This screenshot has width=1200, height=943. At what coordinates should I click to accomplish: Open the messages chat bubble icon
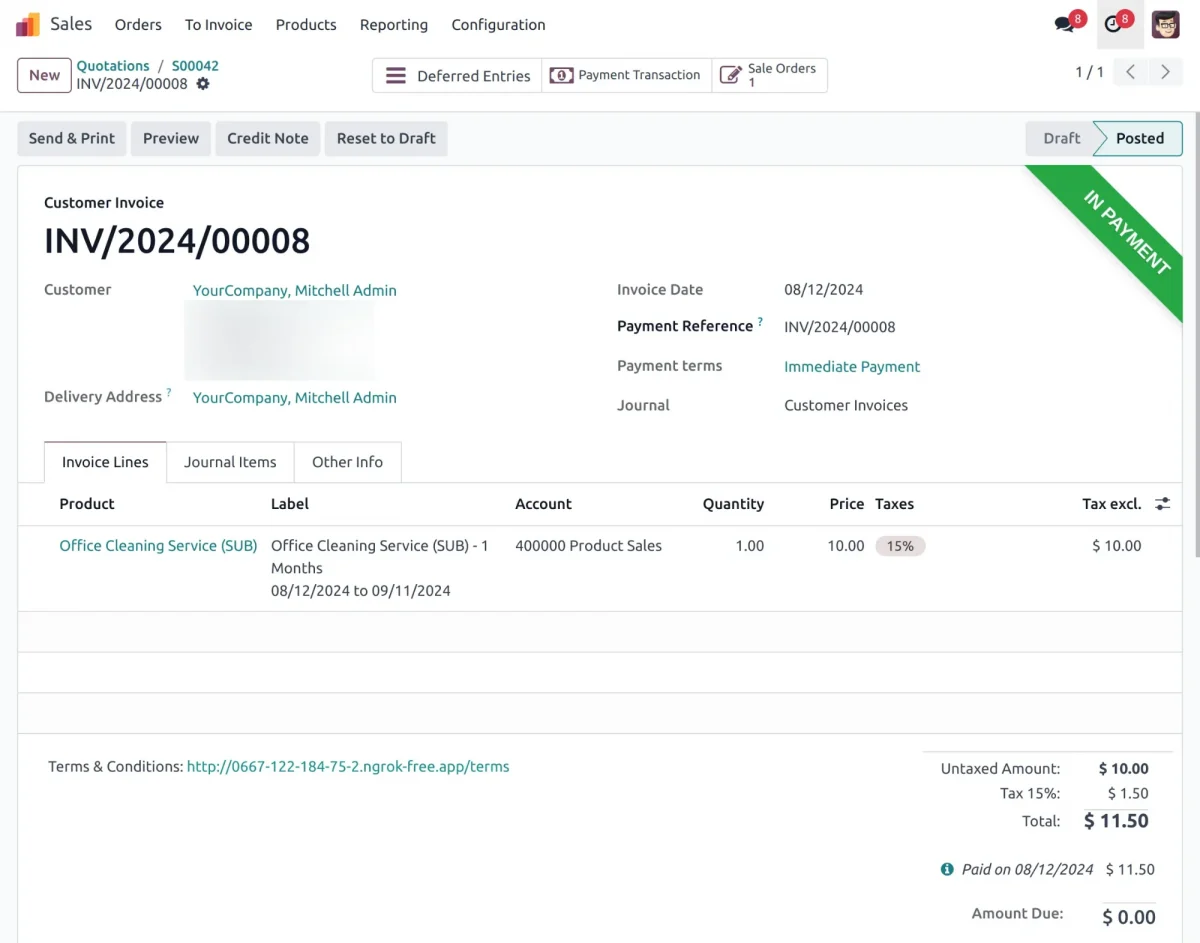(x=1065, y=24)
